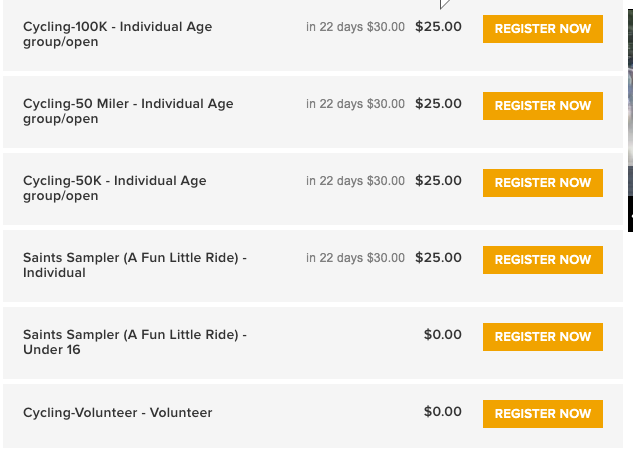Click 'in 22 days $30.00' note for Saints Sampler
This screenshot has height=462, width=633.
[355, 258]
